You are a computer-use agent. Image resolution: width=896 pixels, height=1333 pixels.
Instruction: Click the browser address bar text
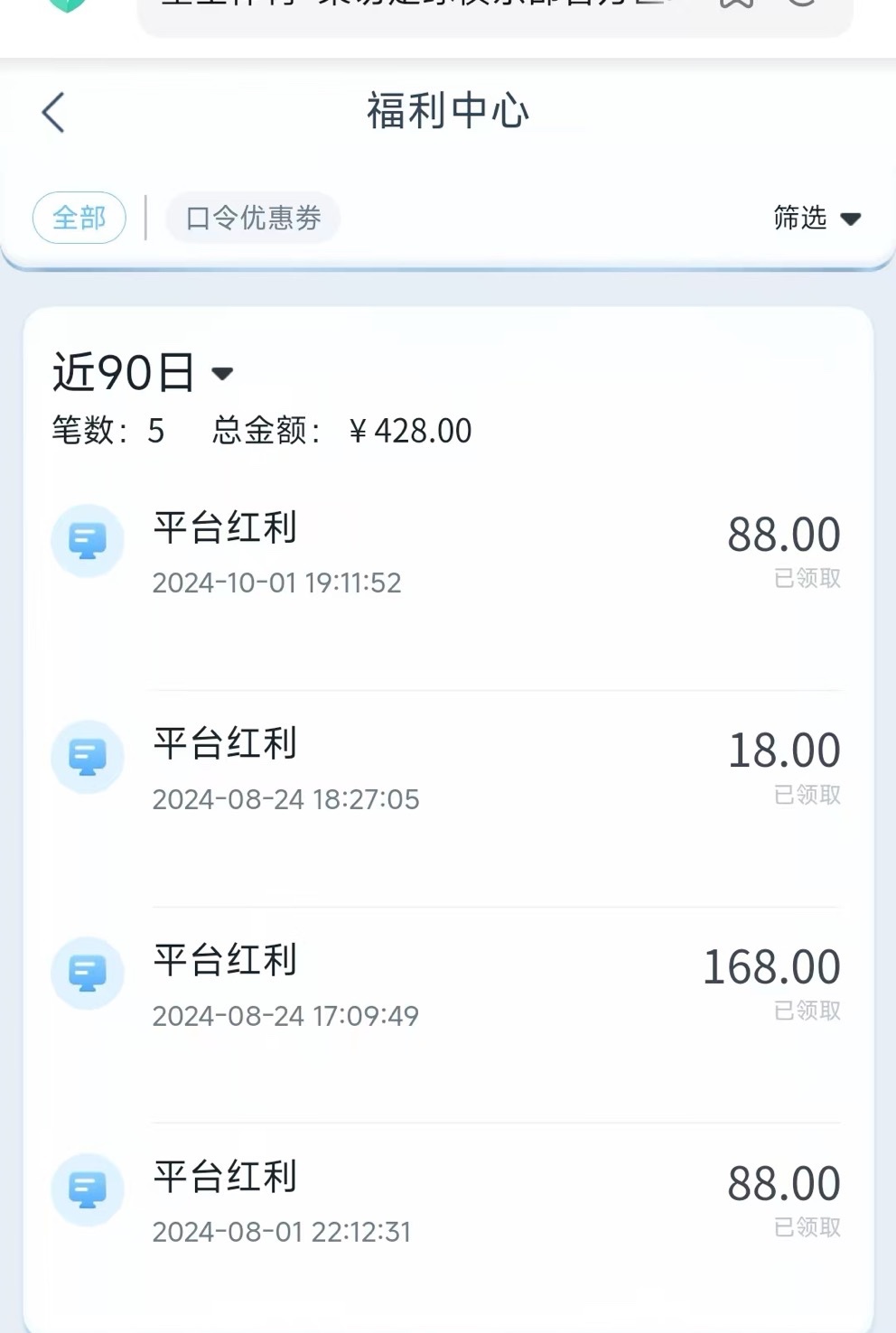coord(415,5)
